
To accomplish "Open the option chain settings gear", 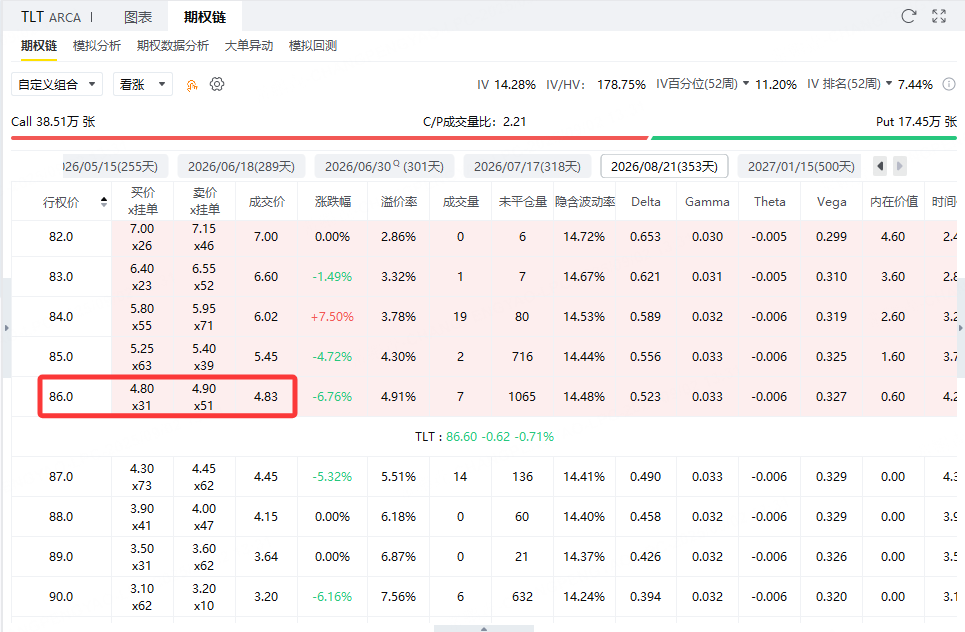I will [x=217, y=84].
